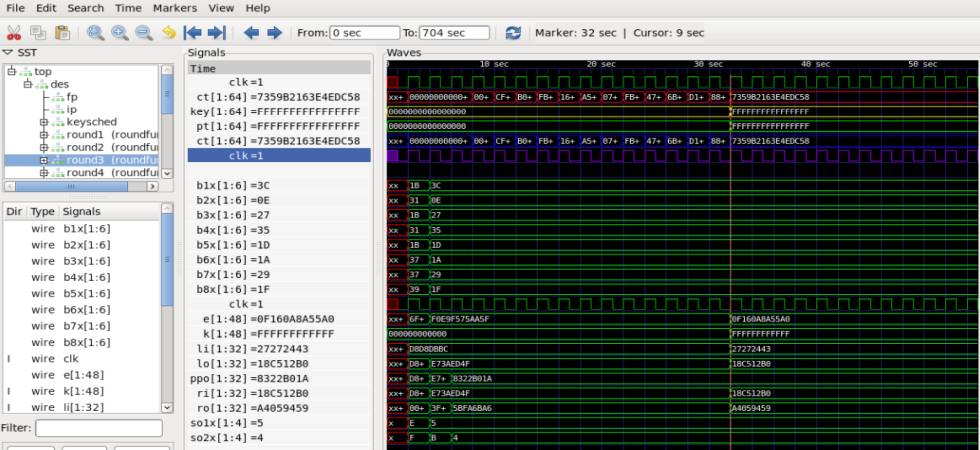Expand the round1 tree node
Image resolution: width=980 pixels, height=450 pixels.
(44, 134)
